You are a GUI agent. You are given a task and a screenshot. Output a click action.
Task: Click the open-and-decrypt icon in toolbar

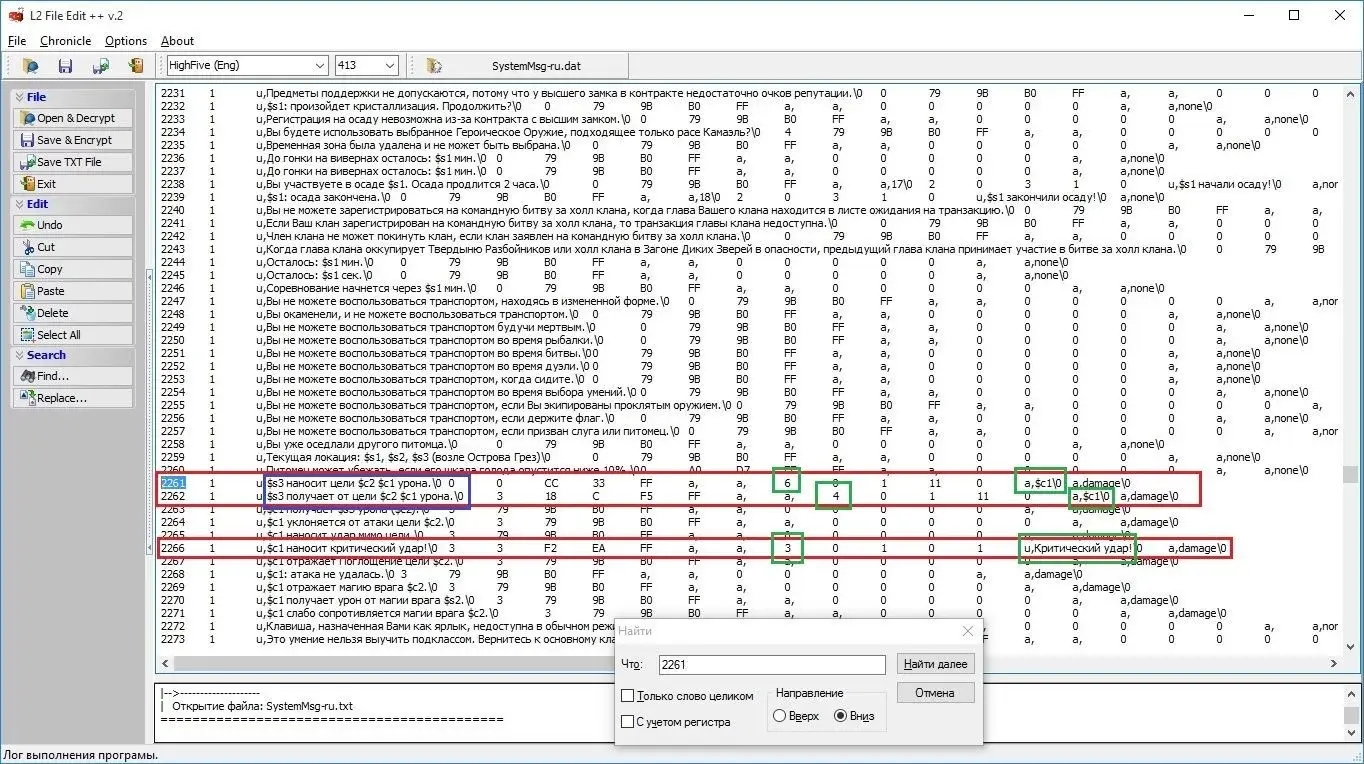31,66
